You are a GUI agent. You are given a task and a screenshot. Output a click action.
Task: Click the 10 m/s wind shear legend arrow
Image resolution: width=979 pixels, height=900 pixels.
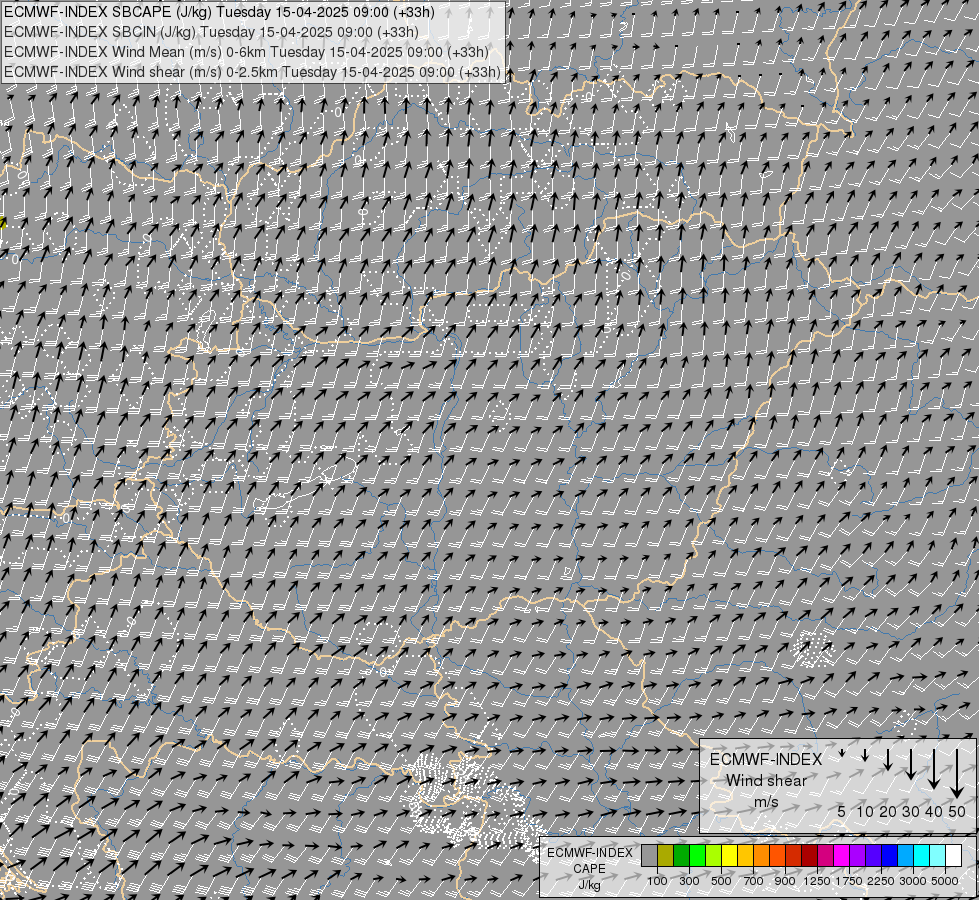coord(865,755)
